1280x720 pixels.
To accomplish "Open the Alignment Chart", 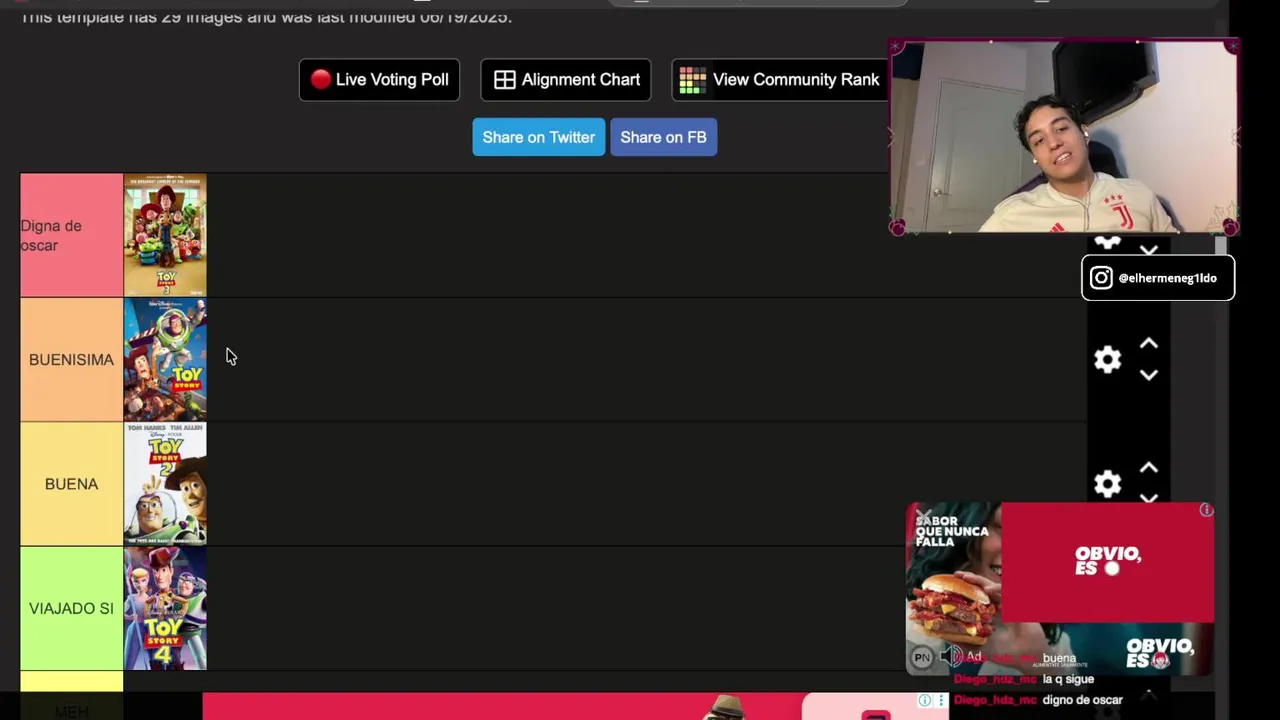I will (566, 80).
